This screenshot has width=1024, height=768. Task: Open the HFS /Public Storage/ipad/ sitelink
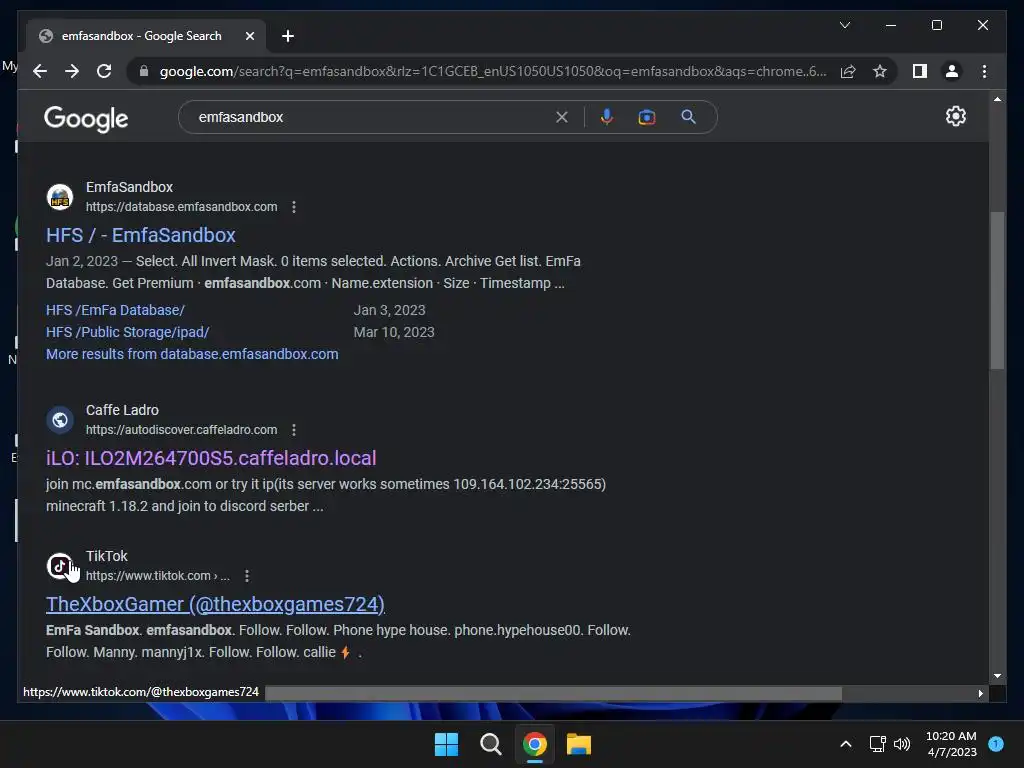(127, 332)
